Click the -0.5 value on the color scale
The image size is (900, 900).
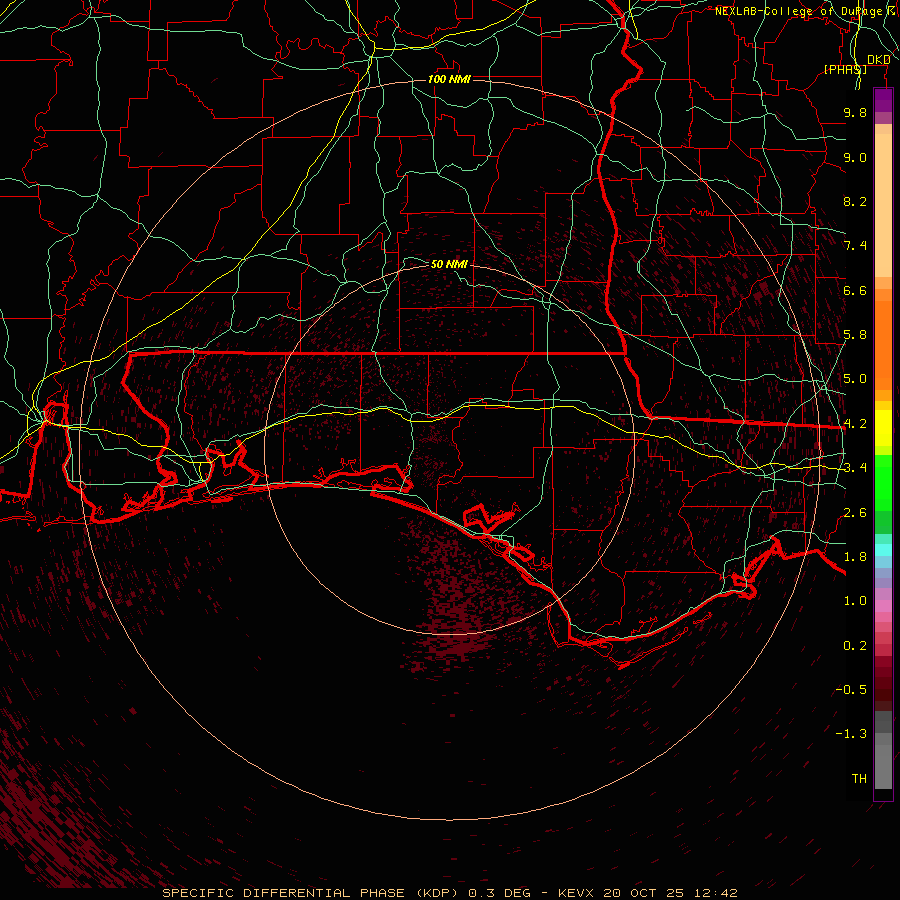(x=851, y=690)
